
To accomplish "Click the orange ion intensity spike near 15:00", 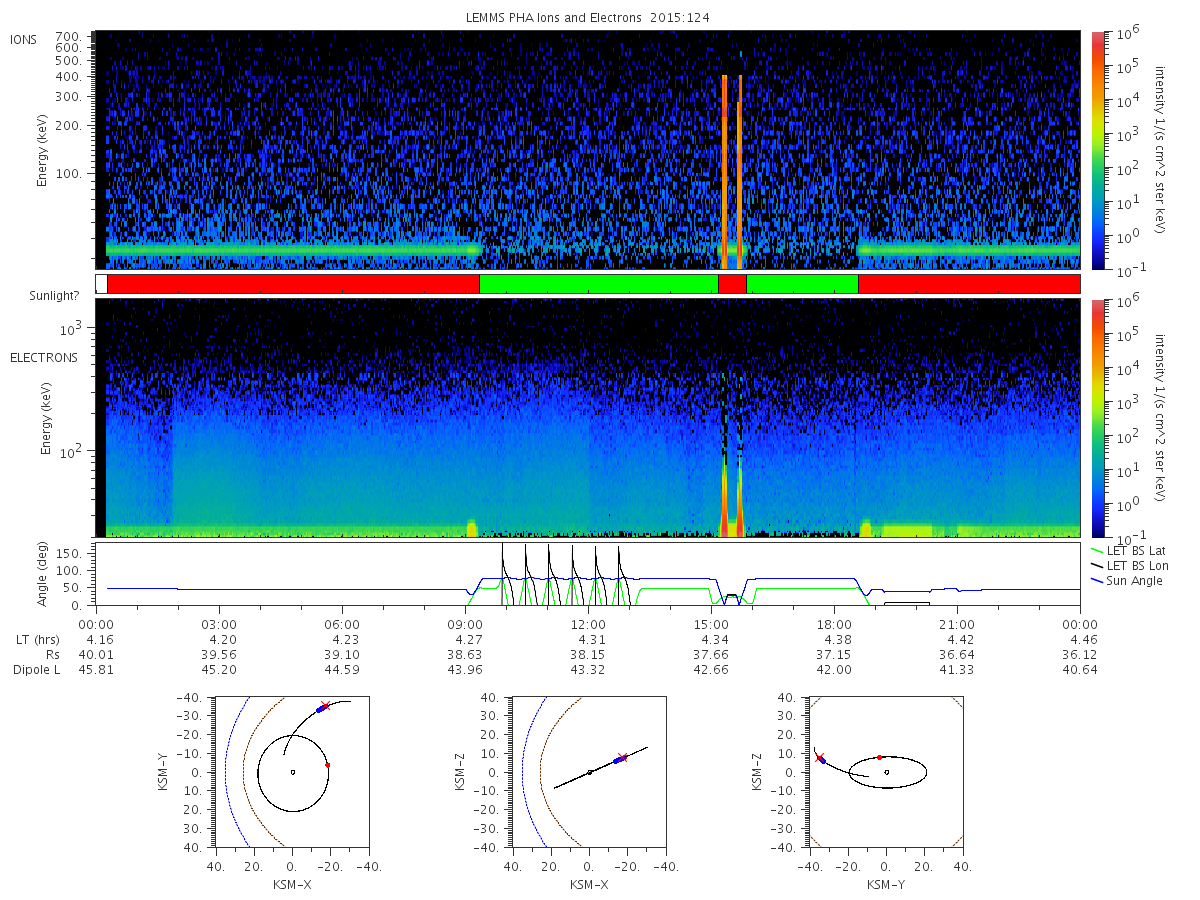I will 725,172.
